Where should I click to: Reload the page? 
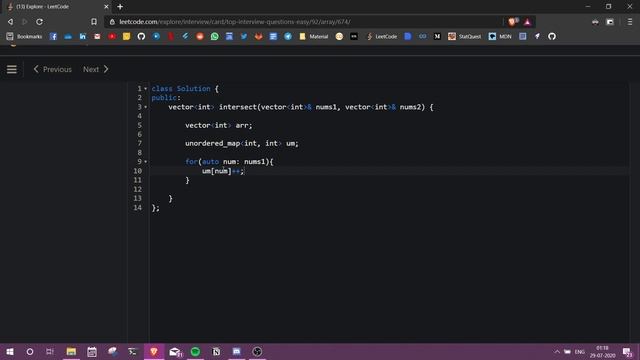tap(40, 22)
